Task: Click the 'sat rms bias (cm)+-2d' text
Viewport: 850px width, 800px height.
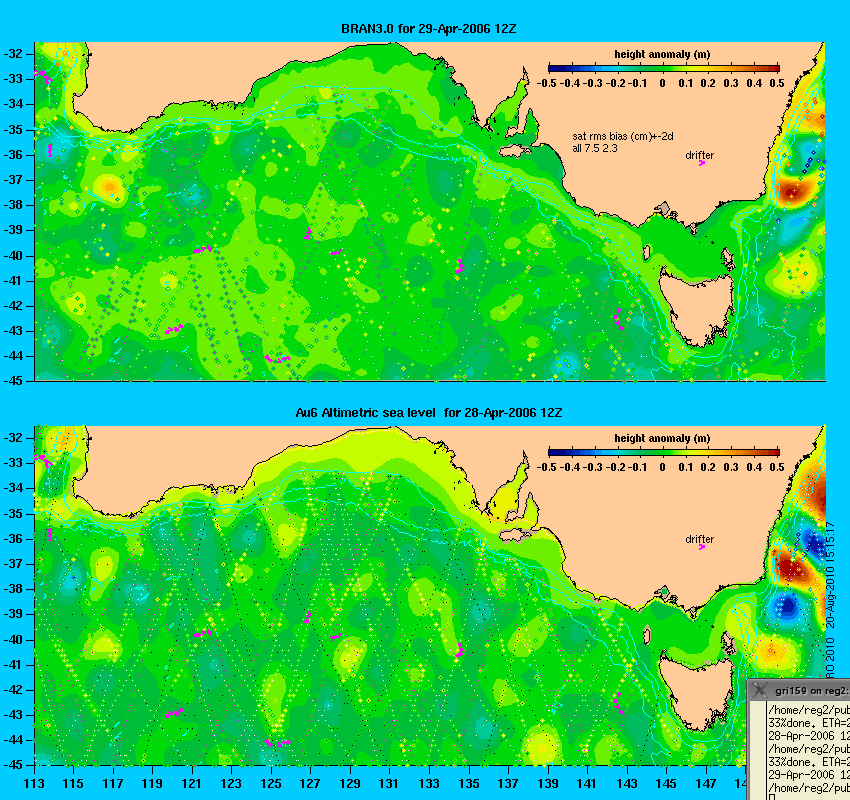Action: click(623, 137)
